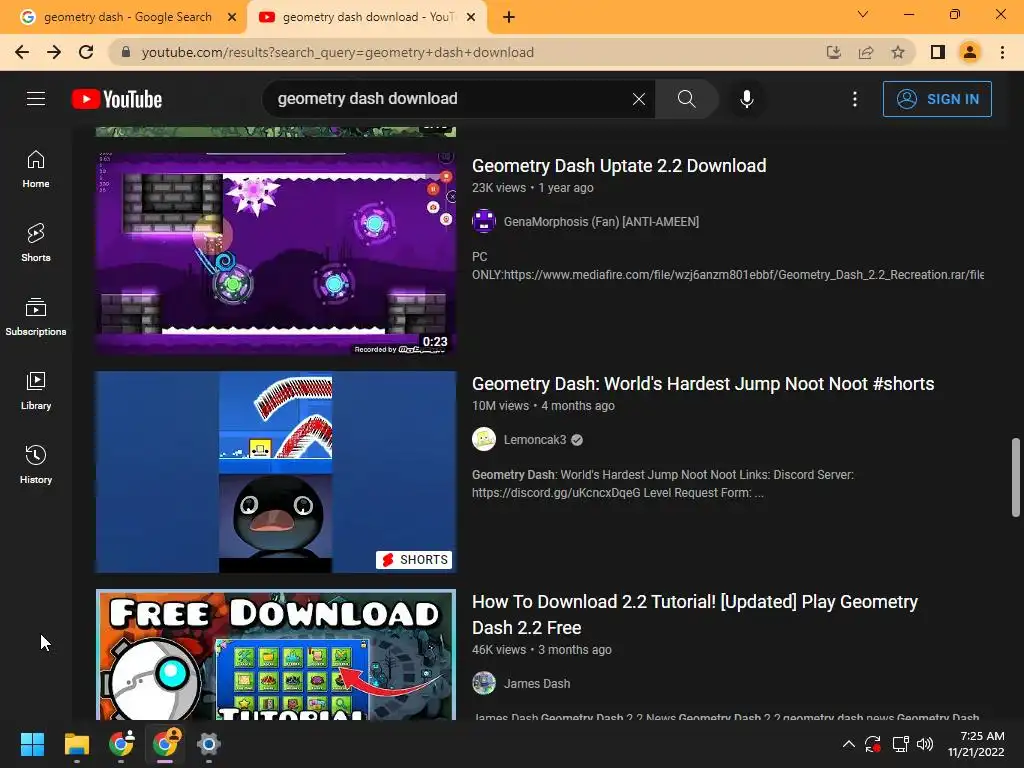
Task: Click the SIGN IN button
Action: [937, 99]
